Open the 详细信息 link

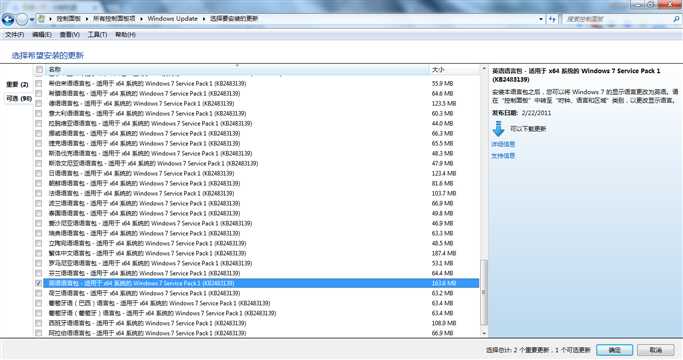click(x=503, y=144)
